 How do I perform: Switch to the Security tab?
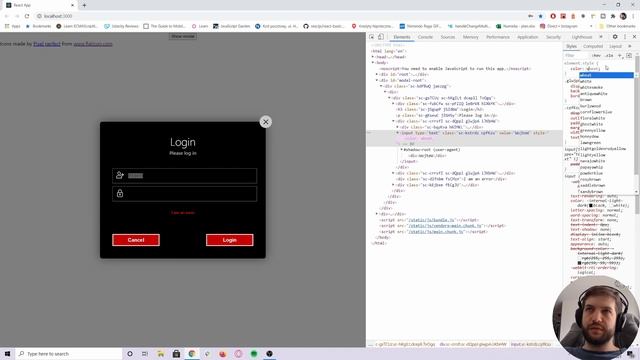pos(553,37)
